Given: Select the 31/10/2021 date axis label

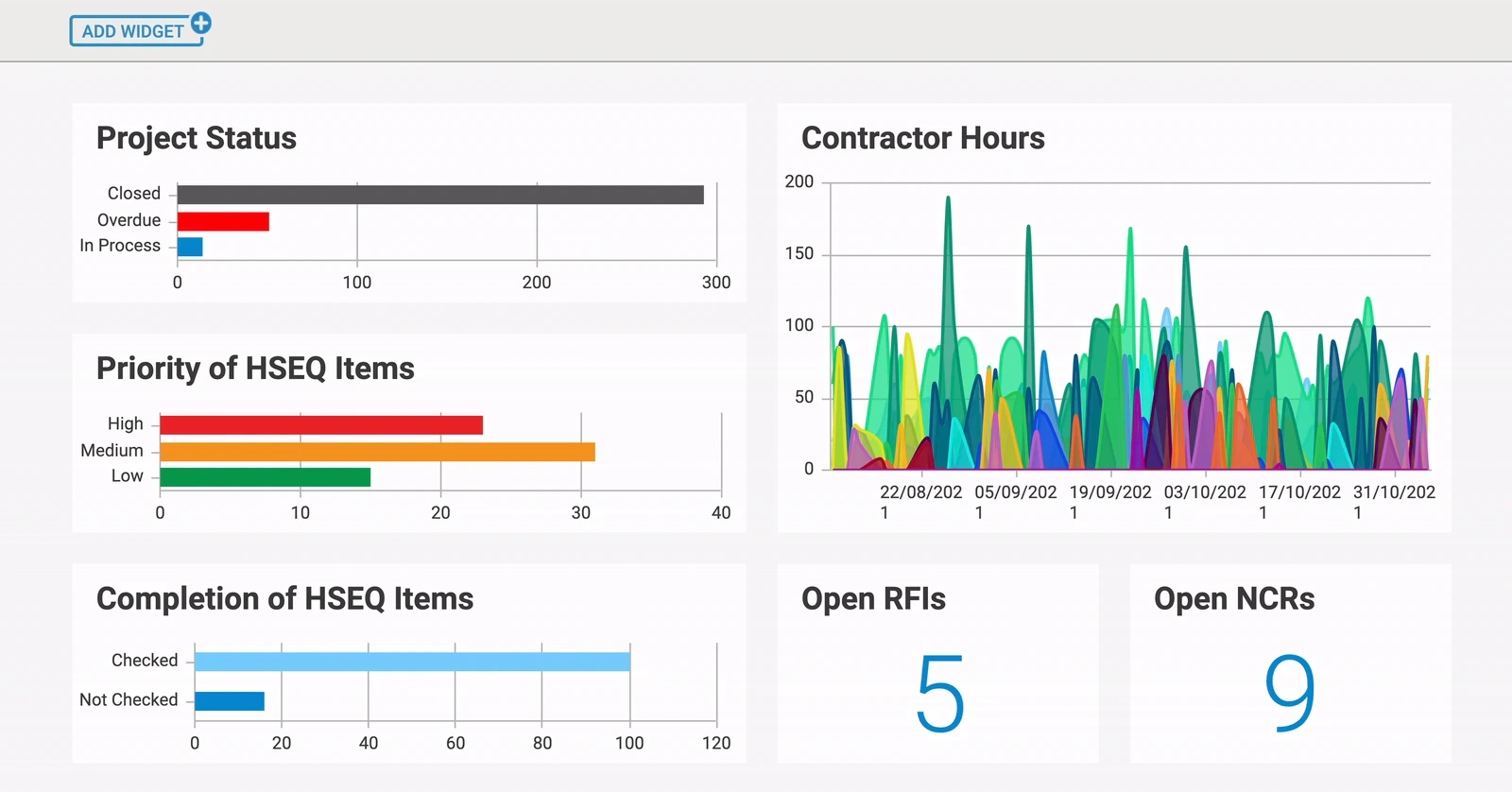Looking at the screenshot, I should (x=1394, y=502).
